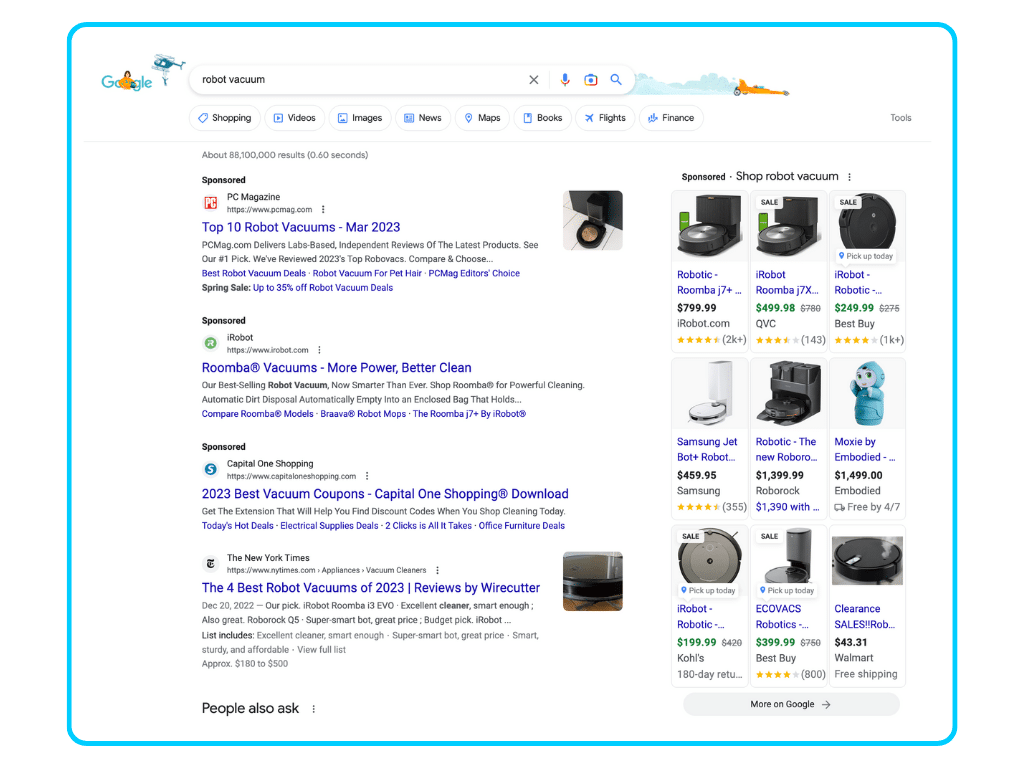Open Roborock $1,399.99 product card
Image resolution: width=1024 pixels, height=768 pixels.
(788, 438)
